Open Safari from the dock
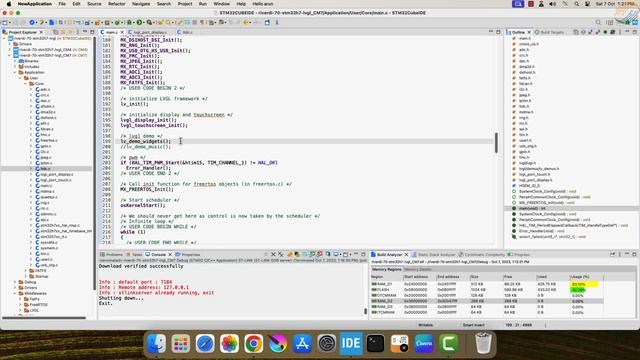The image size is (640, 360). (205, 343)
